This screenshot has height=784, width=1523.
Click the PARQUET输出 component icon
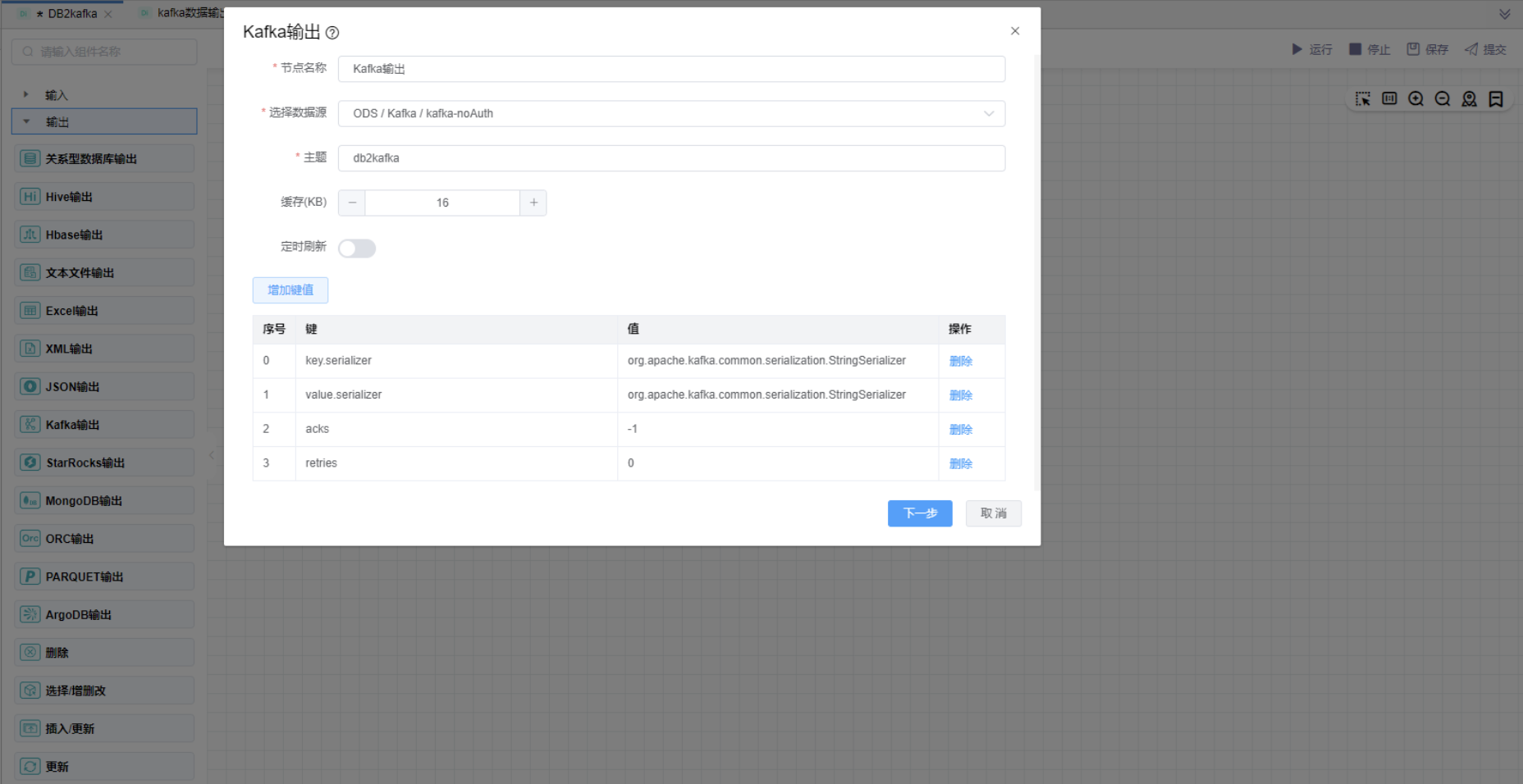click(30, 577)
